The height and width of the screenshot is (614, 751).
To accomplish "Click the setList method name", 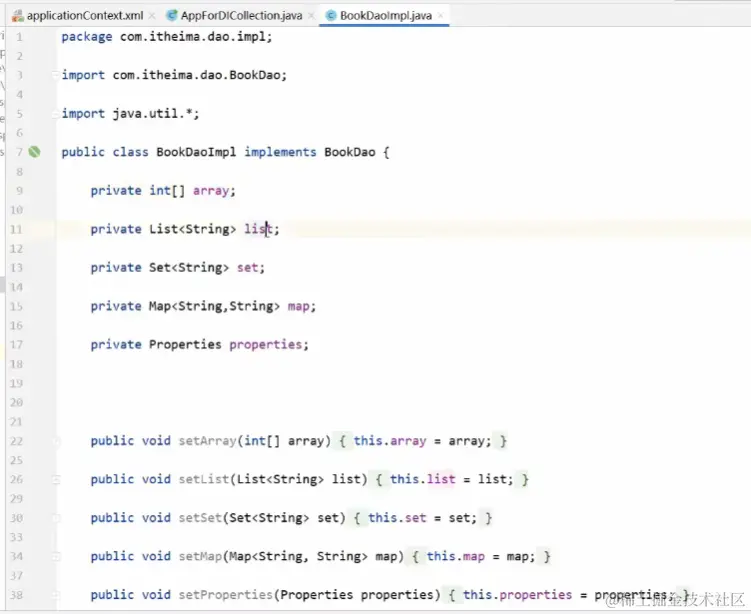I will click(x=204, y=479).
